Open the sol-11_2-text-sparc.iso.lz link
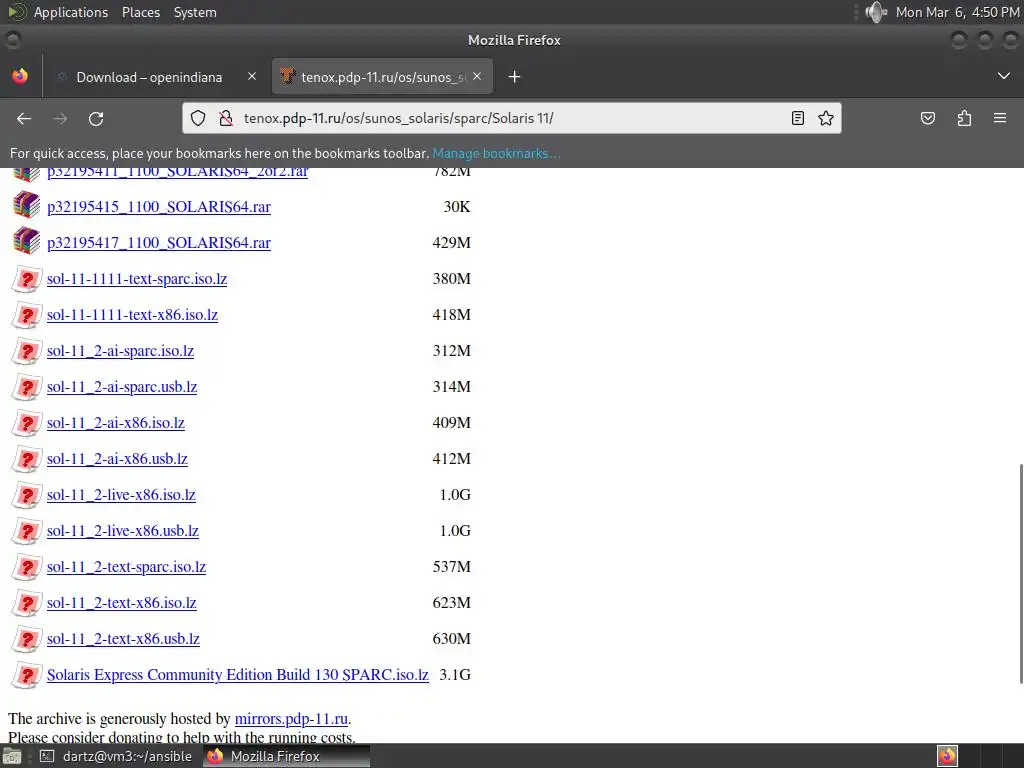 (127, 566)
